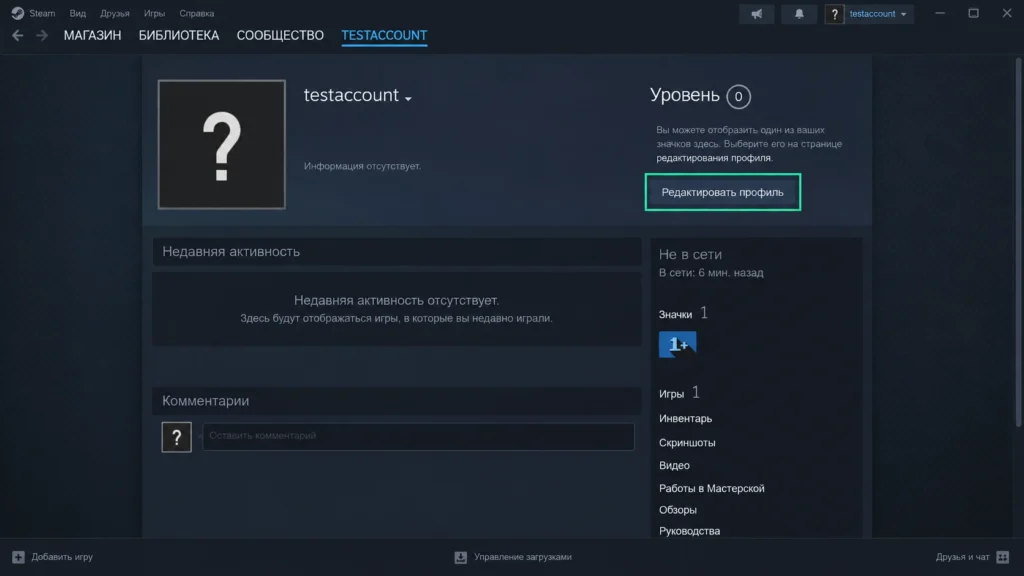Follow the редактирования профиля link
1024x576 pixels.
coord(714,158)
